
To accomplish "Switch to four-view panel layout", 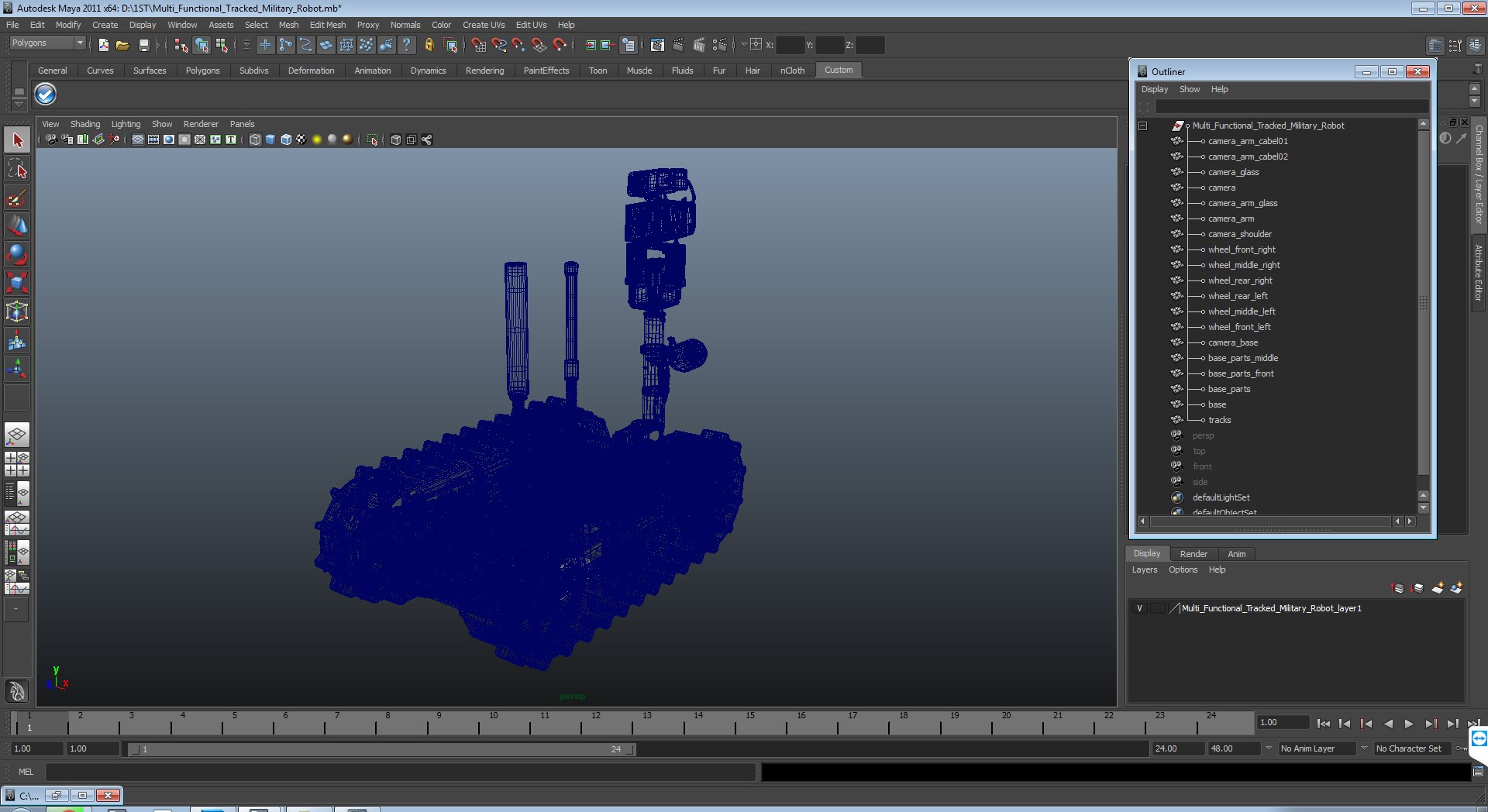I will click(x=17, y=463).
